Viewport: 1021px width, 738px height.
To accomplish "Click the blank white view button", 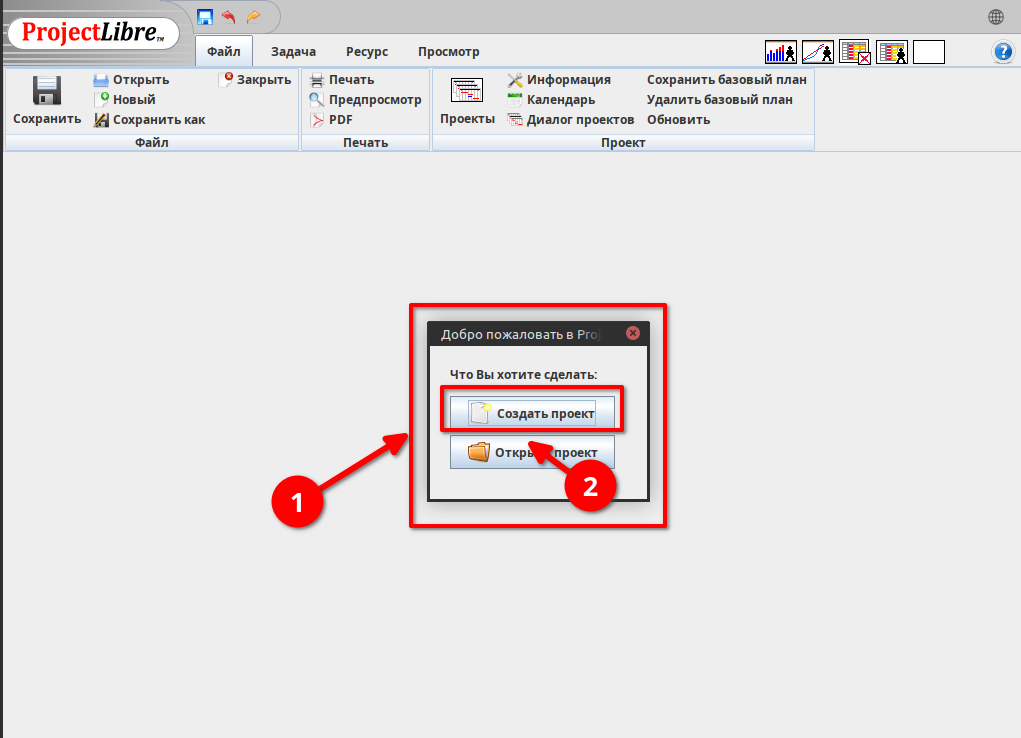I will coord(929,52).
